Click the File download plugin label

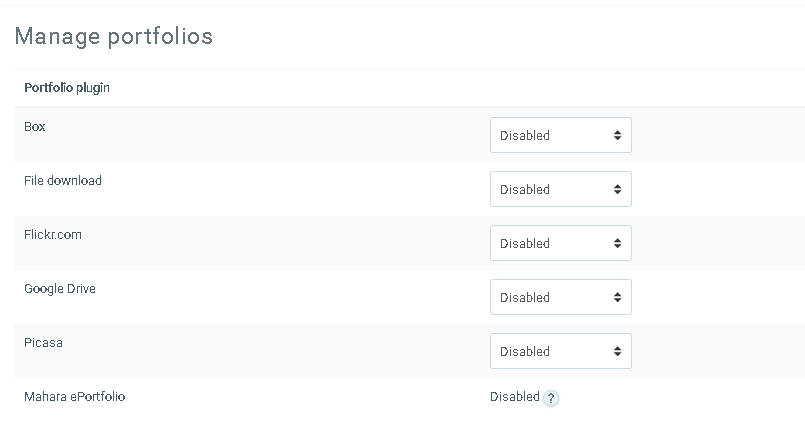(x=63, y=181)
